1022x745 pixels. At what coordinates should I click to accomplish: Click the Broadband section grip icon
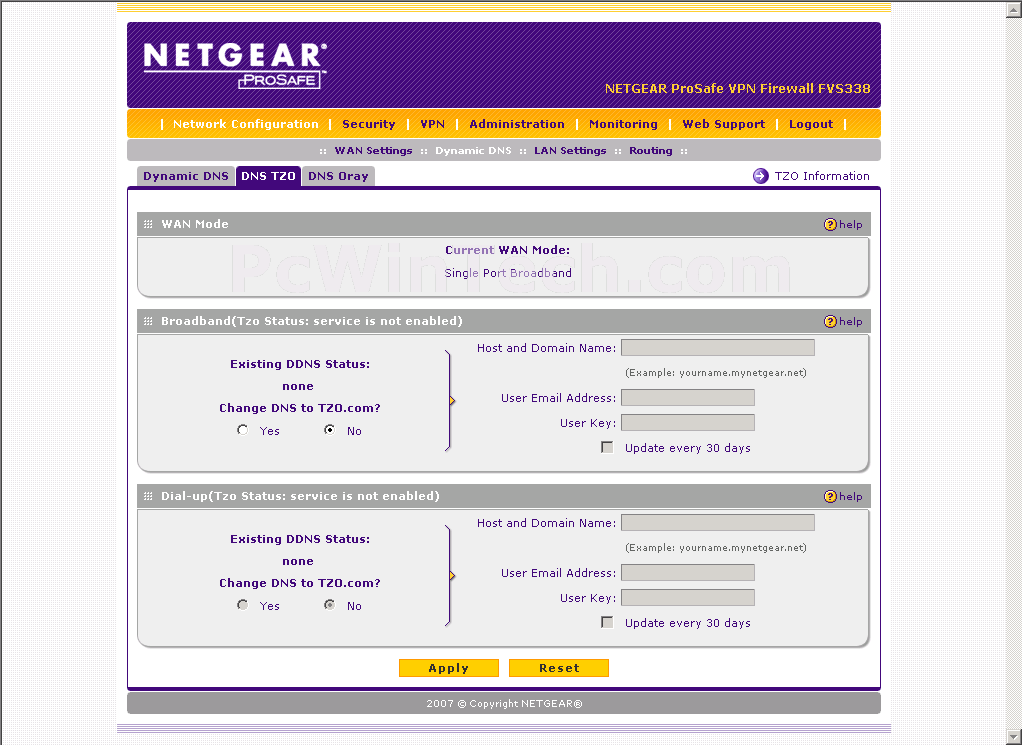coord(148,321)
